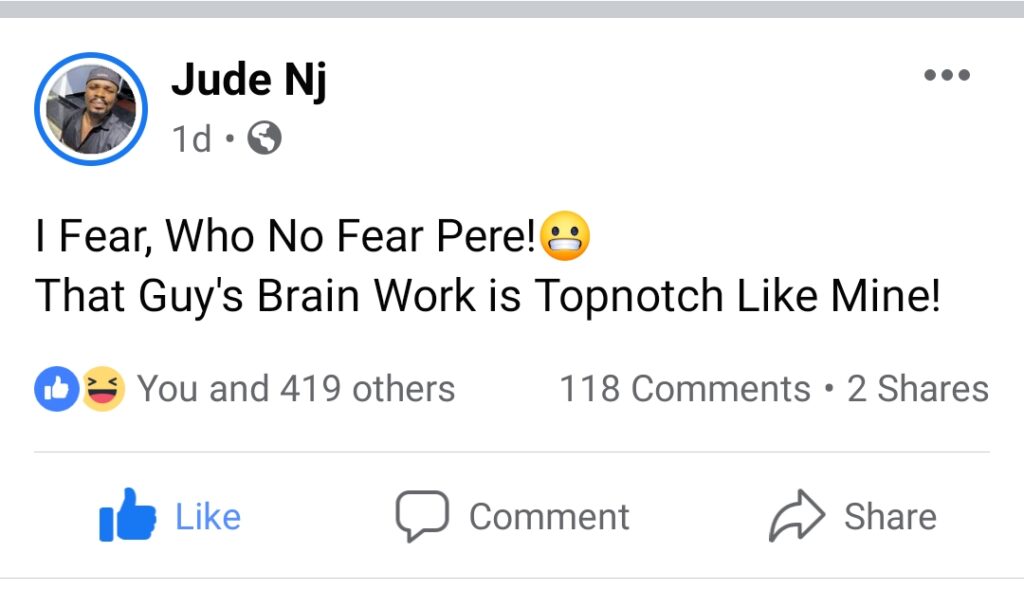This screenshot has width=1024, height=590.
Task: View the 2 Shares list
Action: tap(918, 389)
